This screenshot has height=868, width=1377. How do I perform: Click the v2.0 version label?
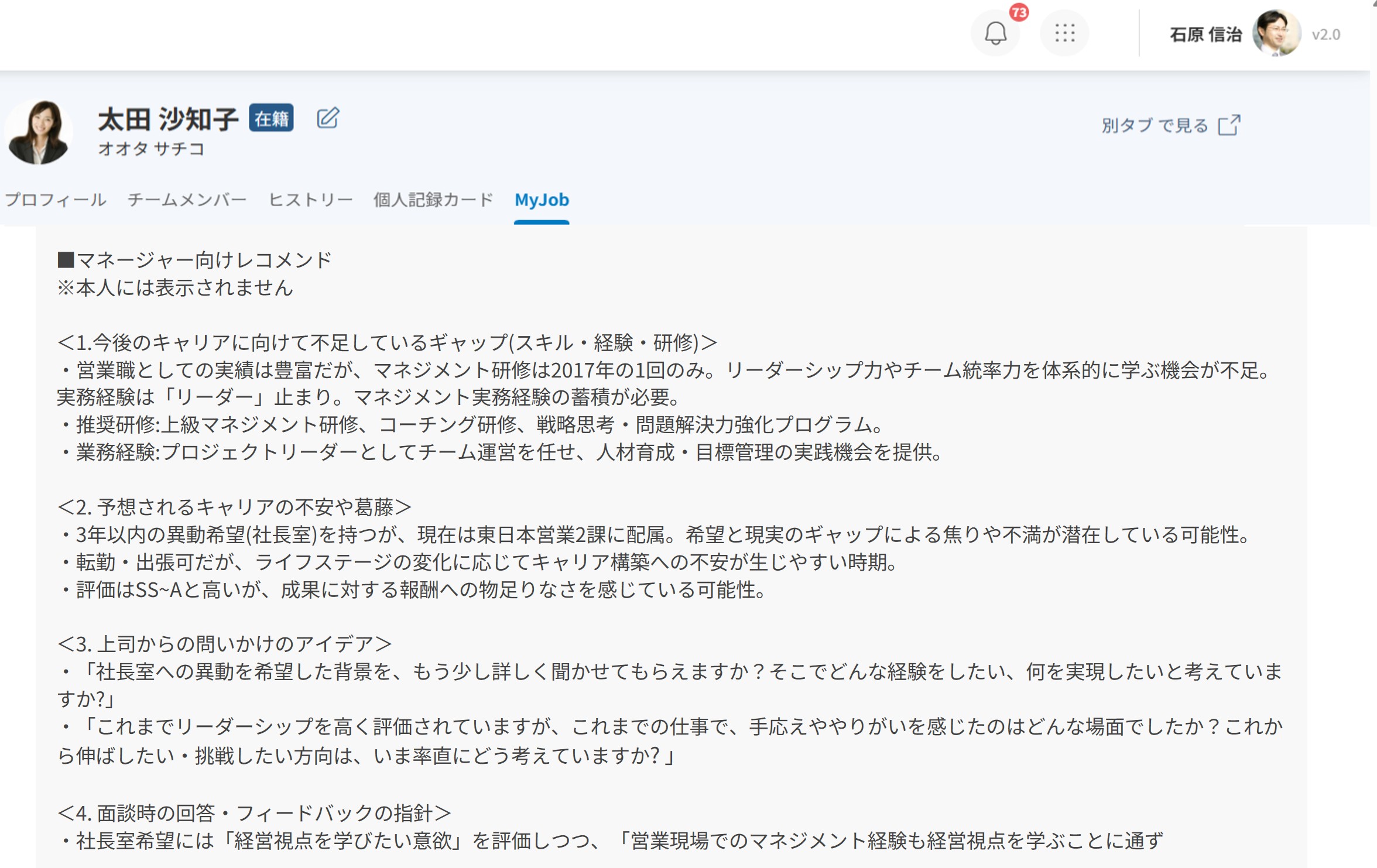pos(1325,35)
